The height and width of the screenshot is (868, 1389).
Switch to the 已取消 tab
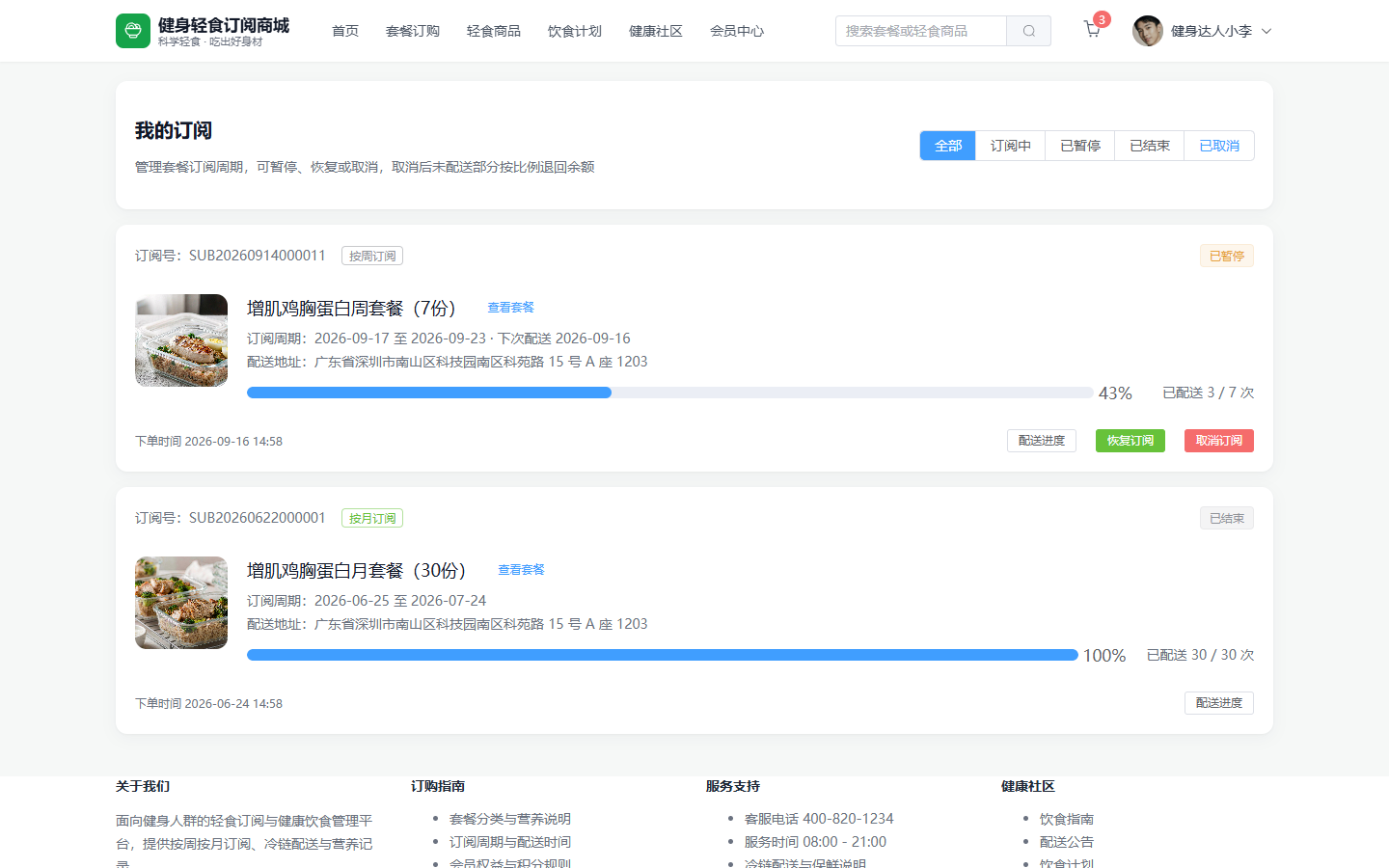pos(1219,146)
